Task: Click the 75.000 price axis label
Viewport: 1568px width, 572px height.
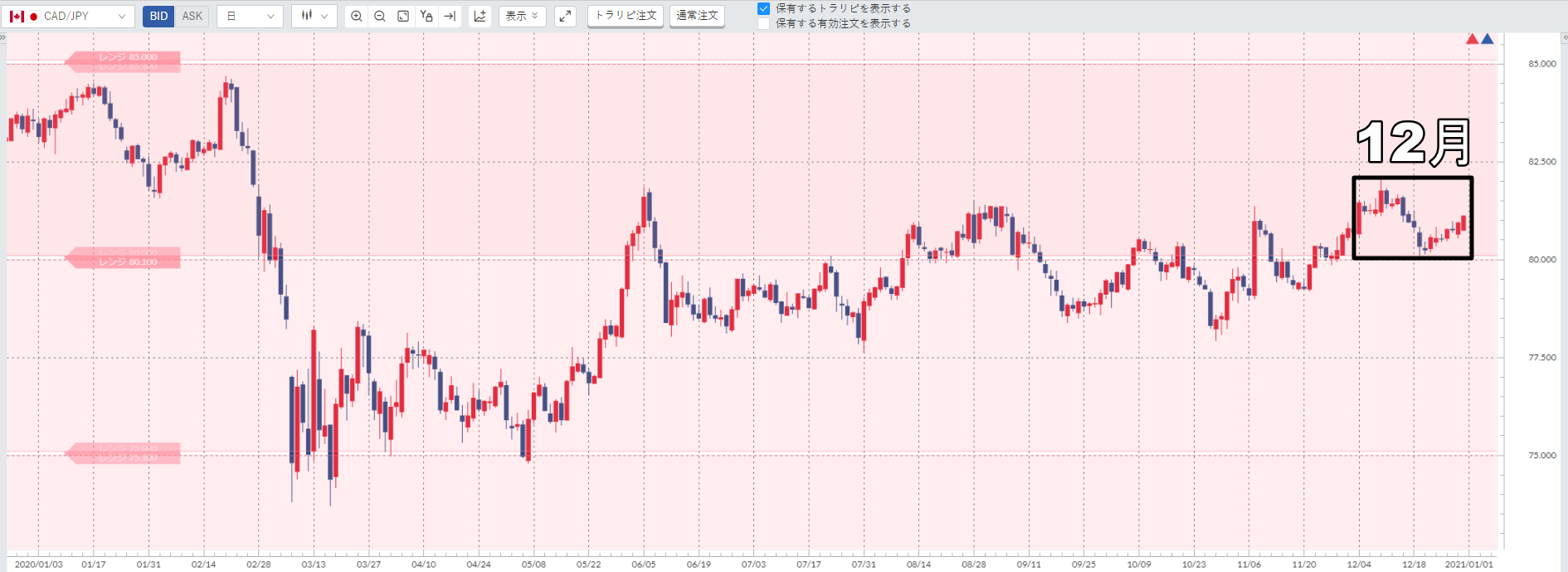Action: click(1542, 456)
